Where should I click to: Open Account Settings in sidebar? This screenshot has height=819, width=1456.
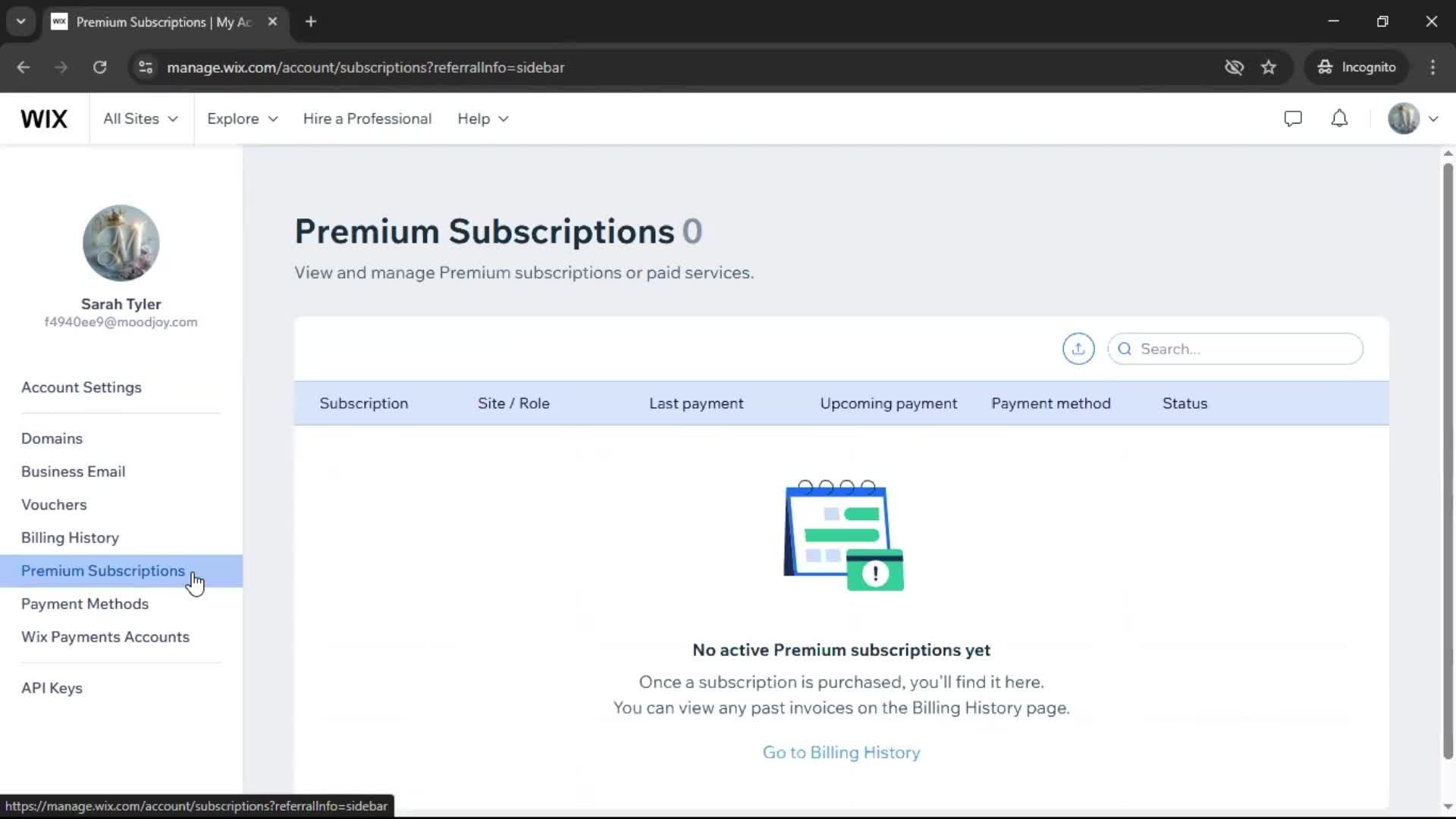(x=81, y=388)
